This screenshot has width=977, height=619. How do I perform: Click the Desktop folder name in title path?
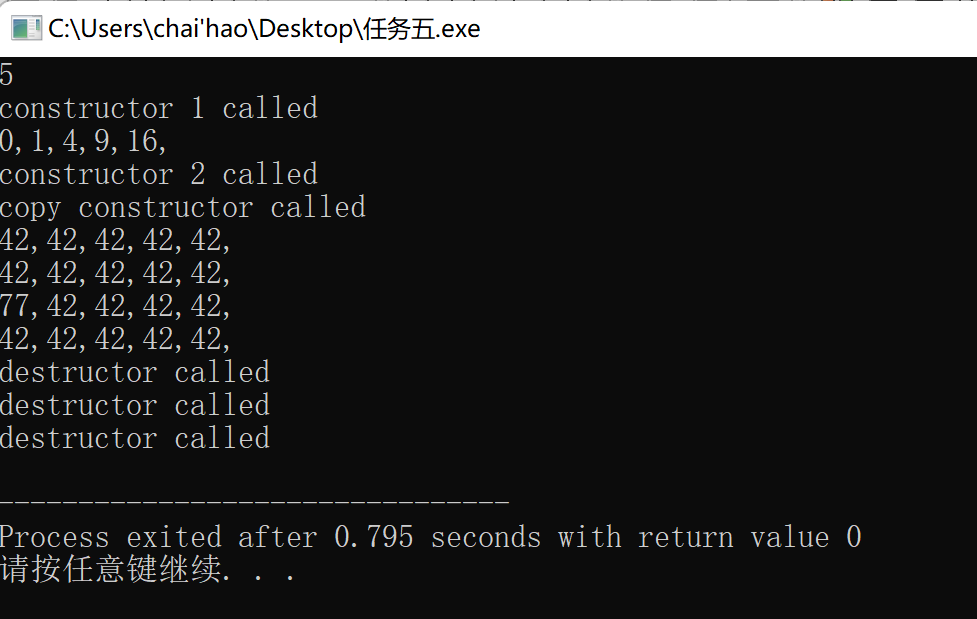click(305, 29)
